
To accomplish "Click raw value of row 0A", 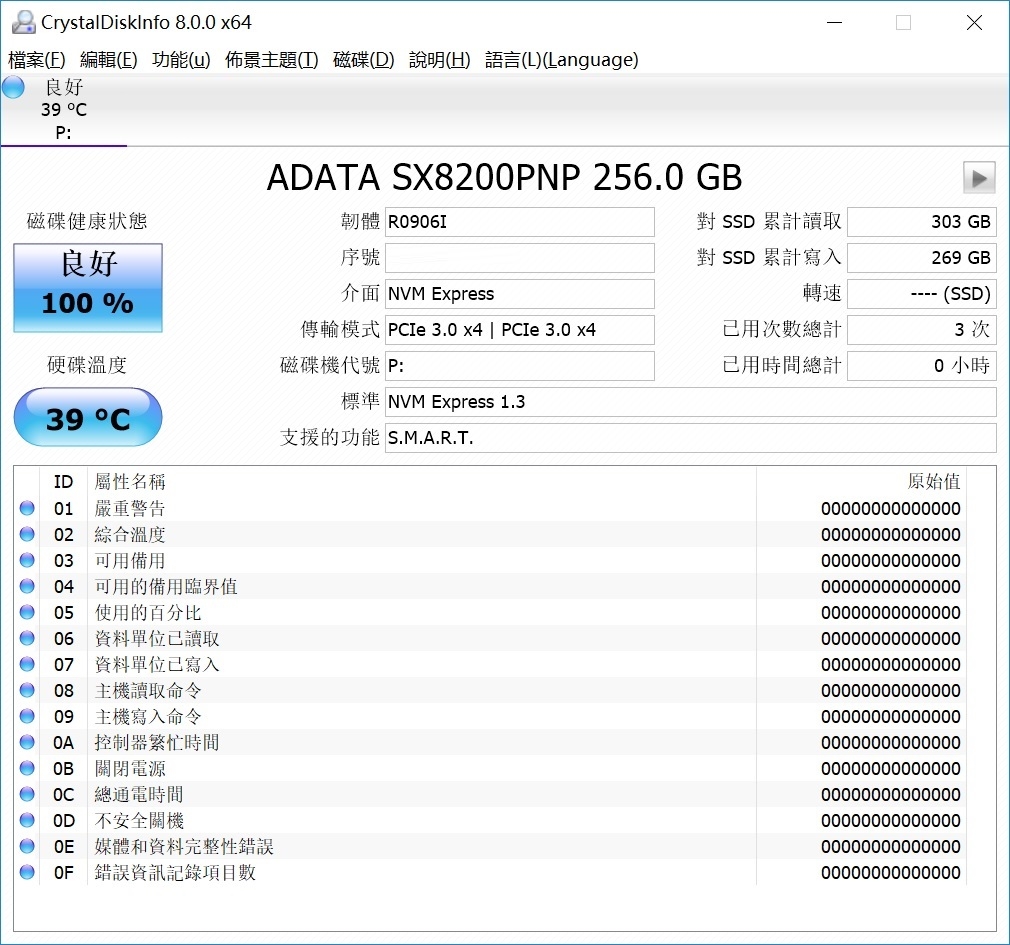I will point(891,742).
